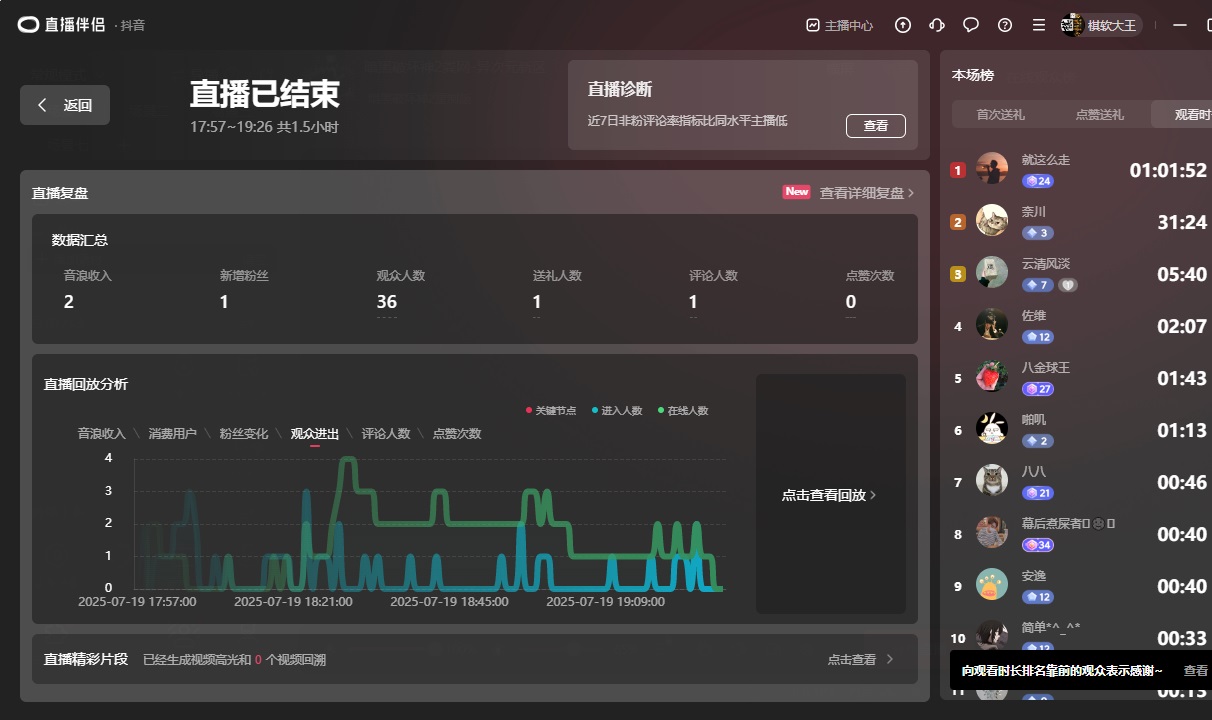This screenshot has height=720, width=1212.
Task: Click the 本场榜 panel title
Action: pyautogui.click(x=973, y=75)
